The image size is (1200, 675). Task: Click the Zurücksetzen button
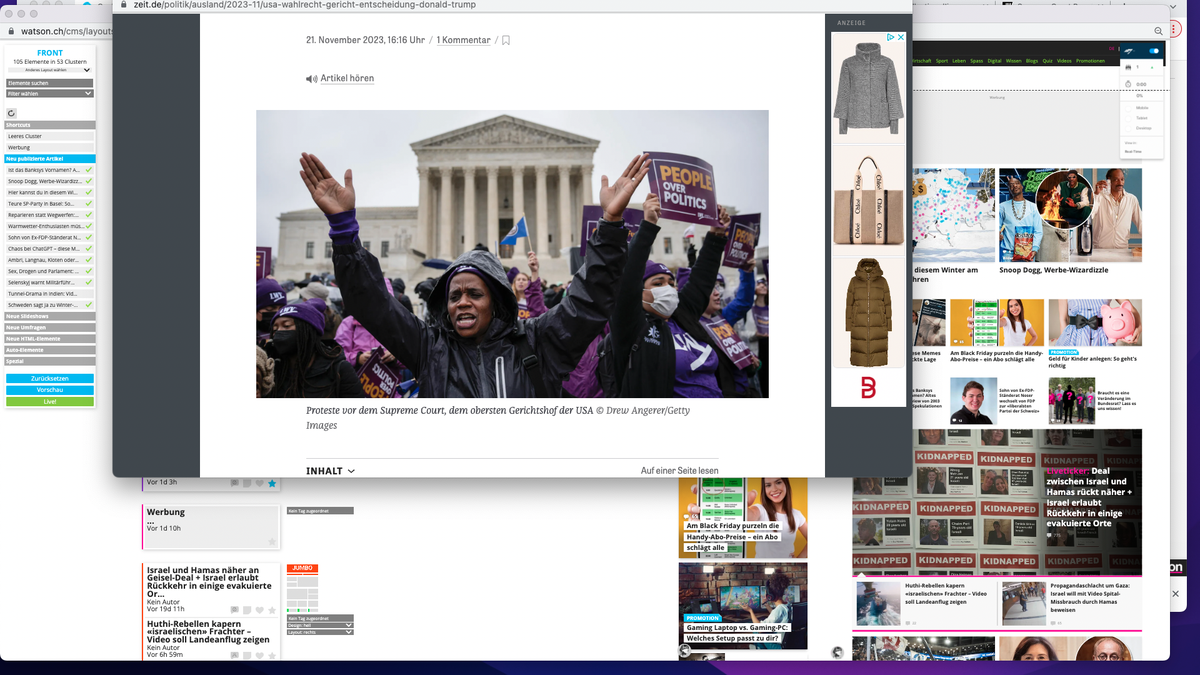pyautogui.click(x=50, y=379)
